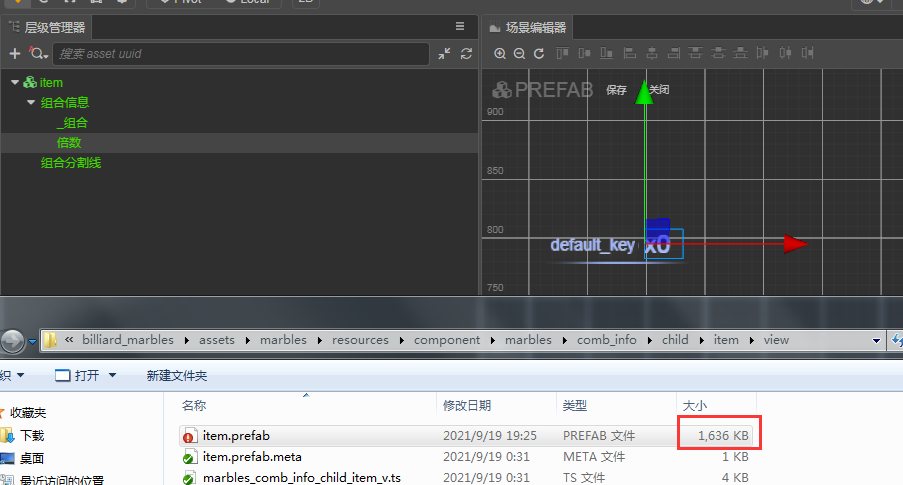Open 桌面 in favorites sidebar
The image size is (903, 485).
(32, 459)
